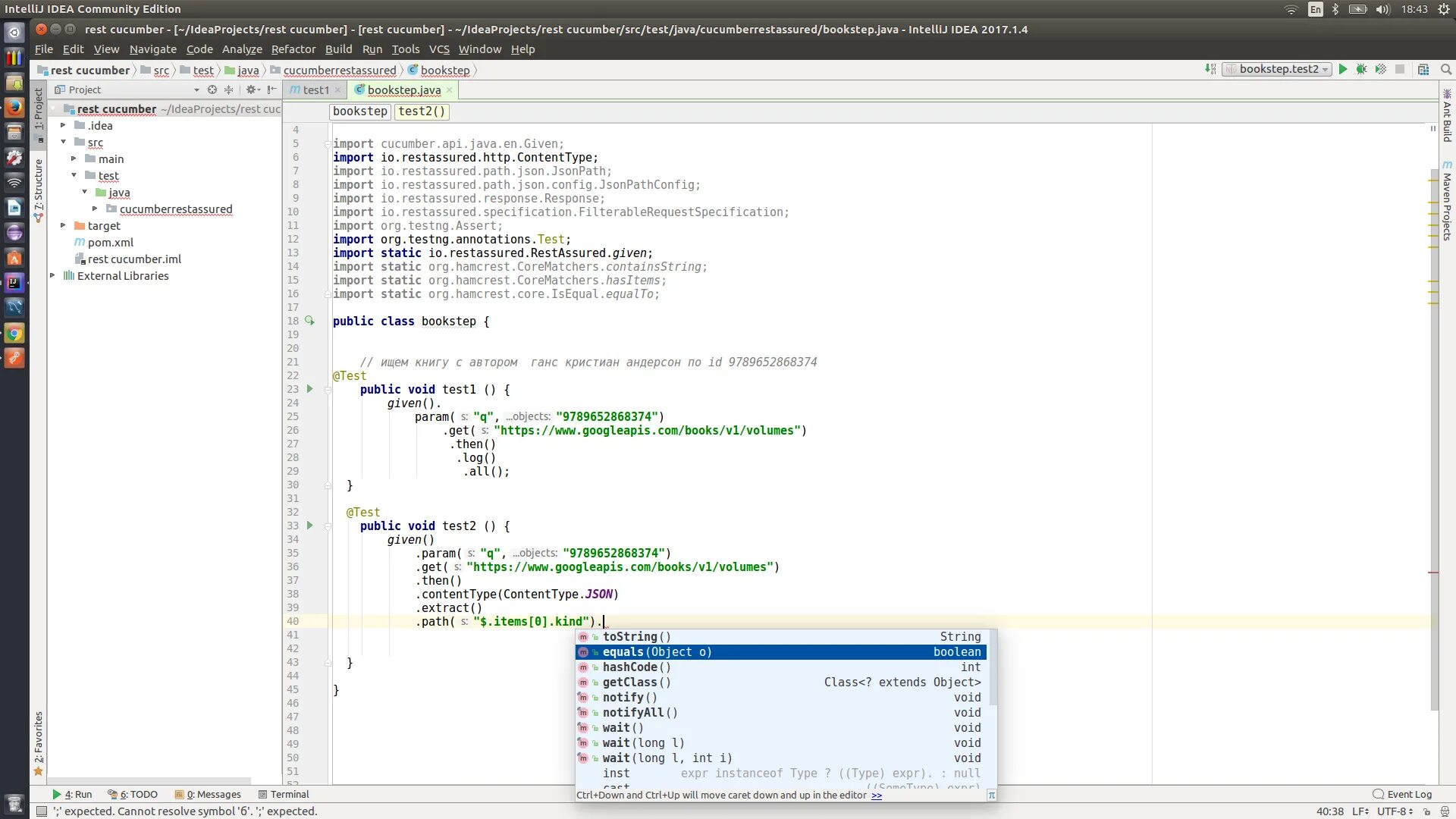Image resolution: width=1456 pixels, height=819 pixels.
Task: Select pom.xml in the project tree
Action: pyautogui.click(x=110, y=243)
